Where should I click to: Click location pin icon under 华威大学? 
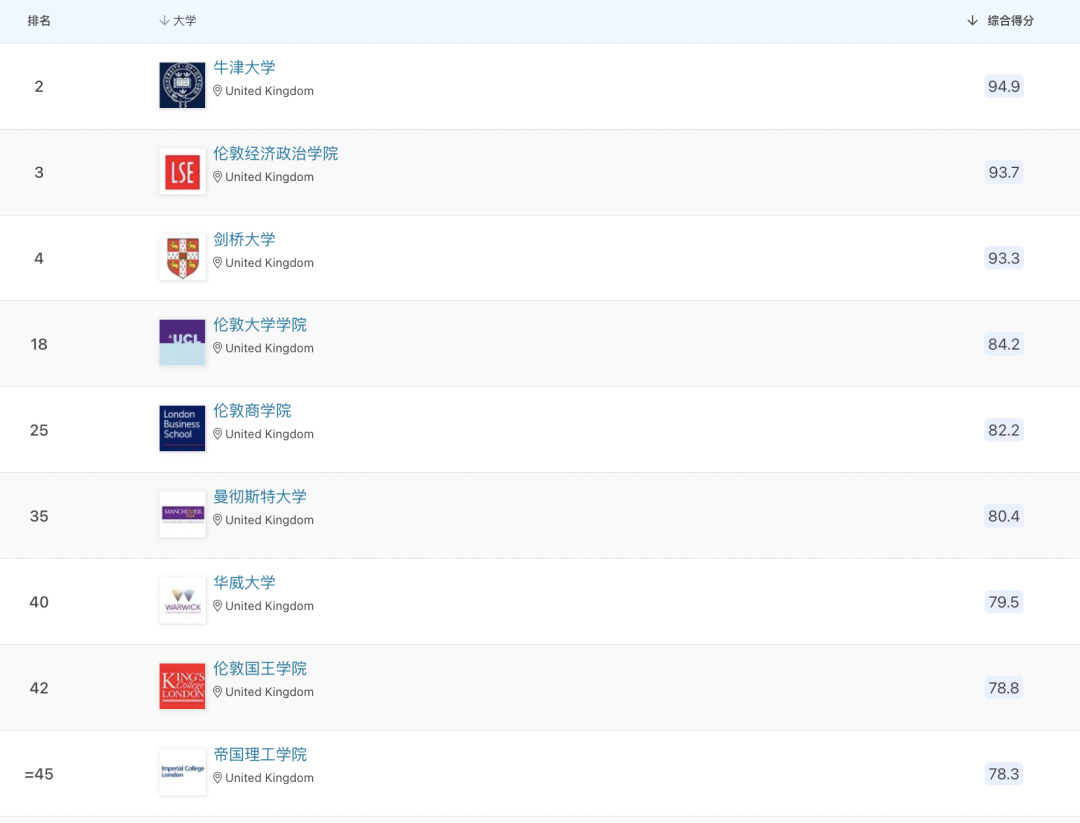coord(218,606)
